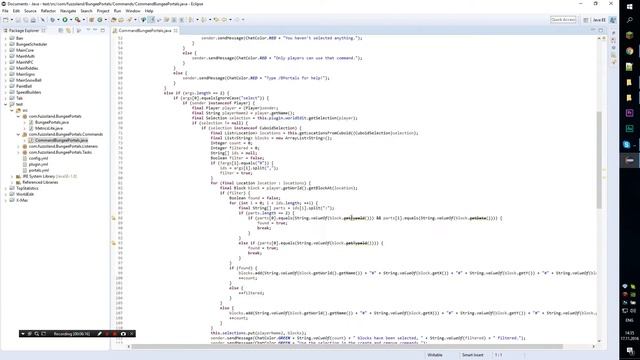Click the magnifier icon on recording bar
Image resolution: width=640 pixels, height=360 pixels.
(37, 334)
